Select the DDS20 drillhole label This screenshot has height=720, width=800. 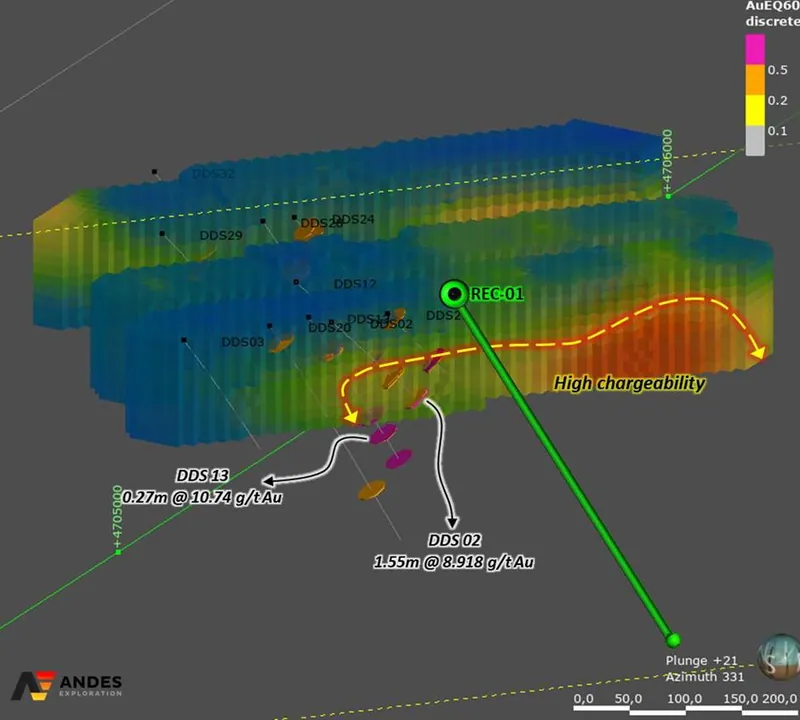pos(330,328)
